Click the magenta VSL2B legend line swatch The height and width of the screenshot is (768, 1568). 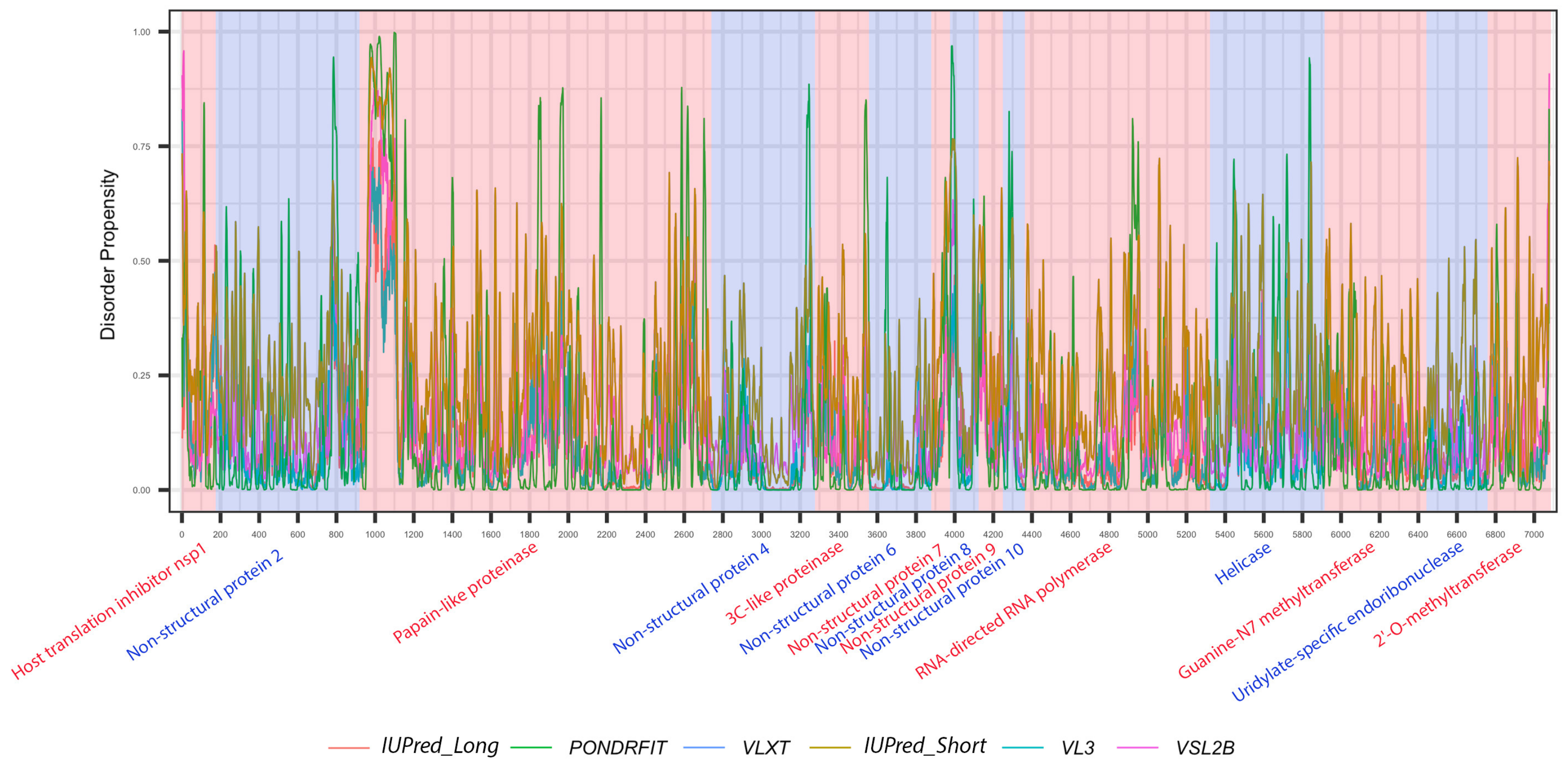[1138, 747]
